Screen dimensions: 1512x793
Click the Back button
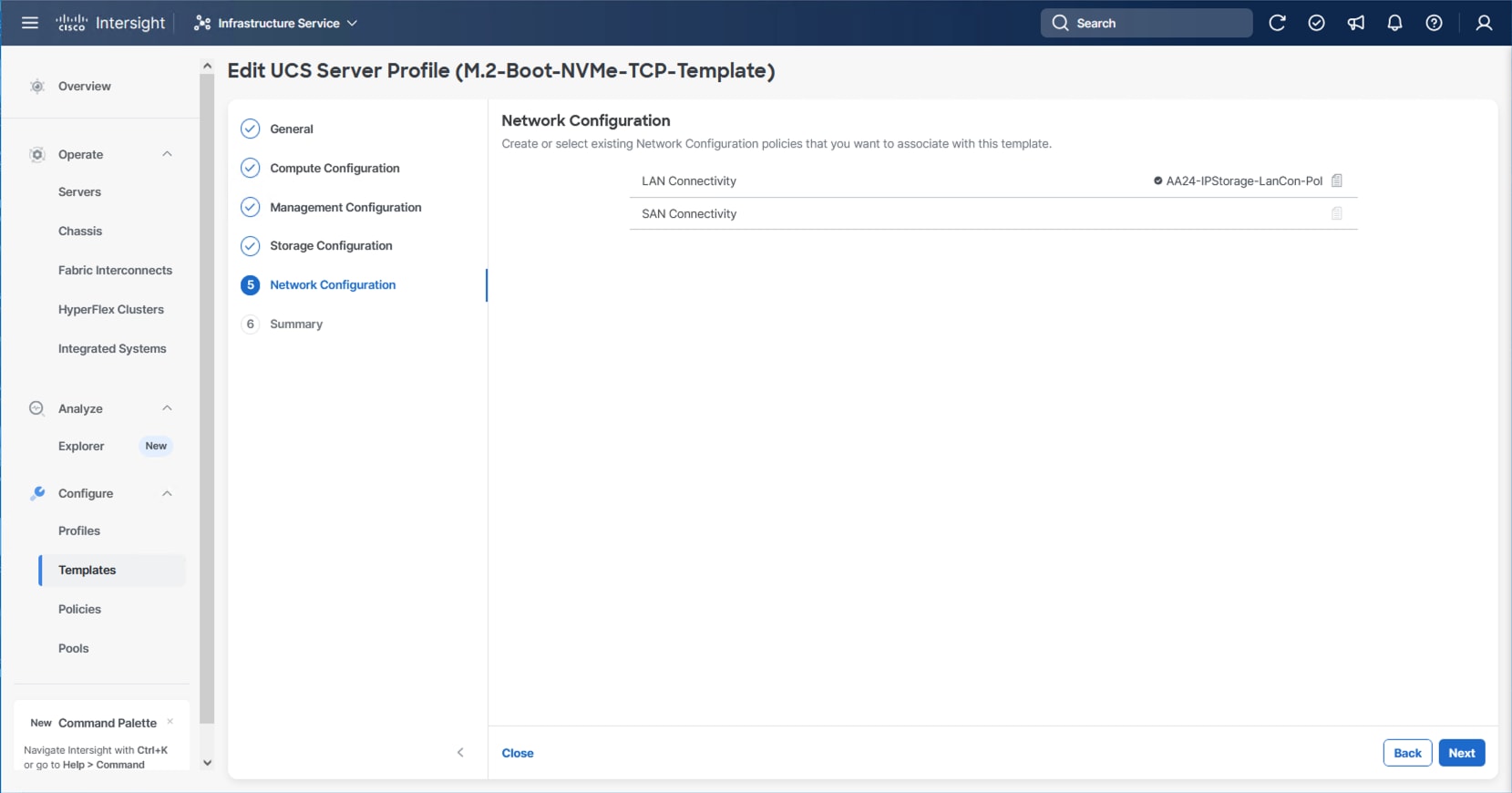(1407, 753)
